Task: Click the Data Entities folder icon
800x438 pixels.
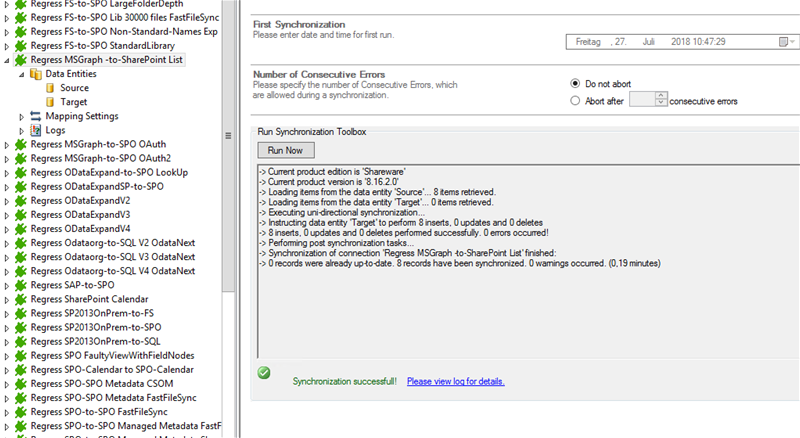Action: (x=36, y=74)
